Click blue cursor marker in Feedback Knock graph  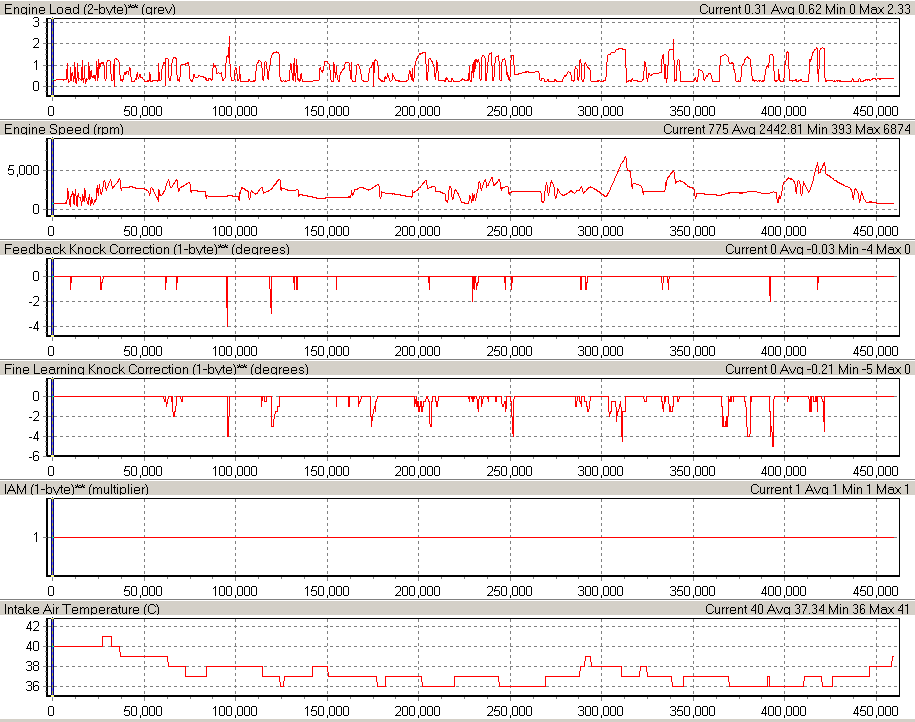pos(50,295)
